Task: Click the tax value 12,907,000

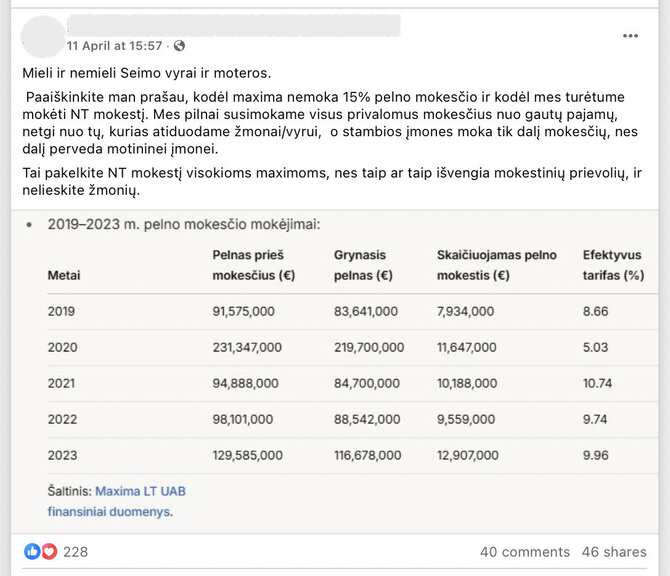Action: pos(467,455)
